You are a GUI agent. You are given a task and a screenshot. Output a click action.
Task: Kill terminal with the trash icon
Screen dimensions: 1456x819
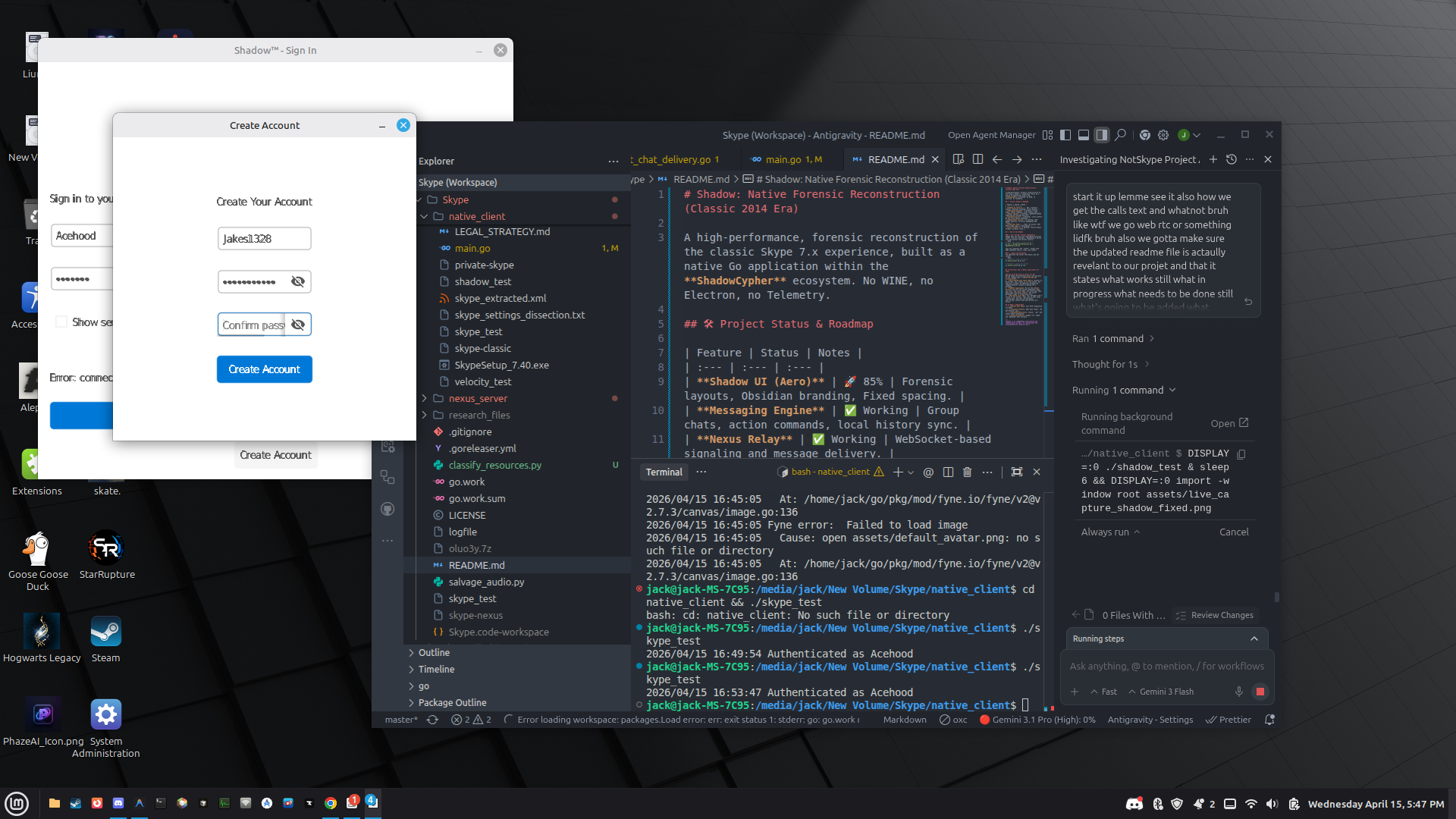[967, 472]
